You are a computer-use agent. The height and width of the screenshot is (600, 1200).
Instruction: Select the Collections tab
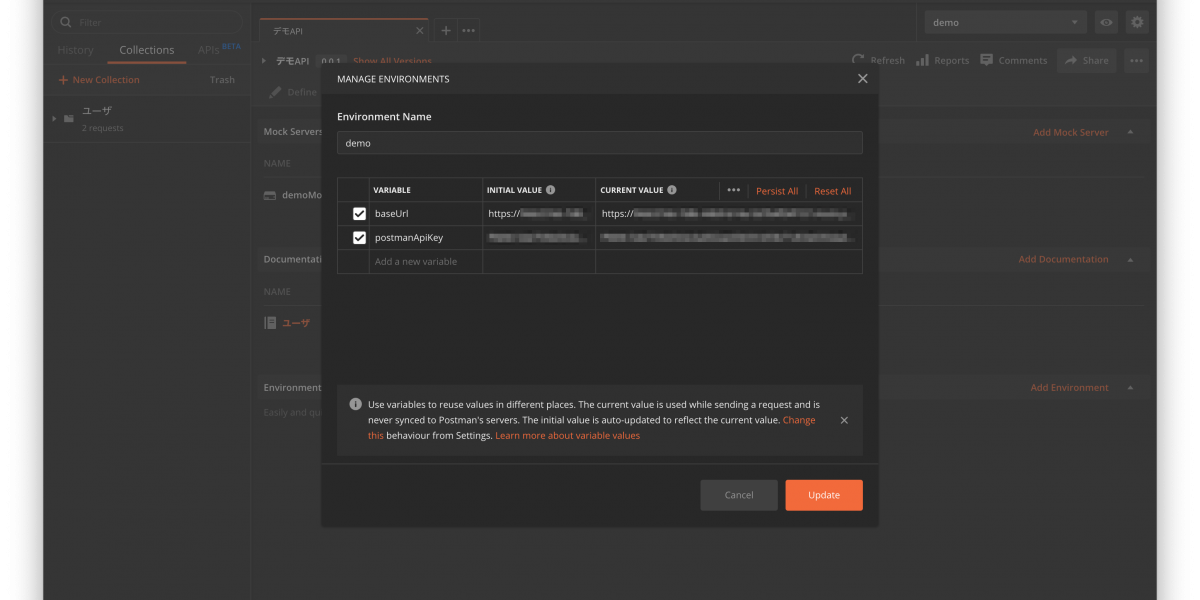pos(146,50)
